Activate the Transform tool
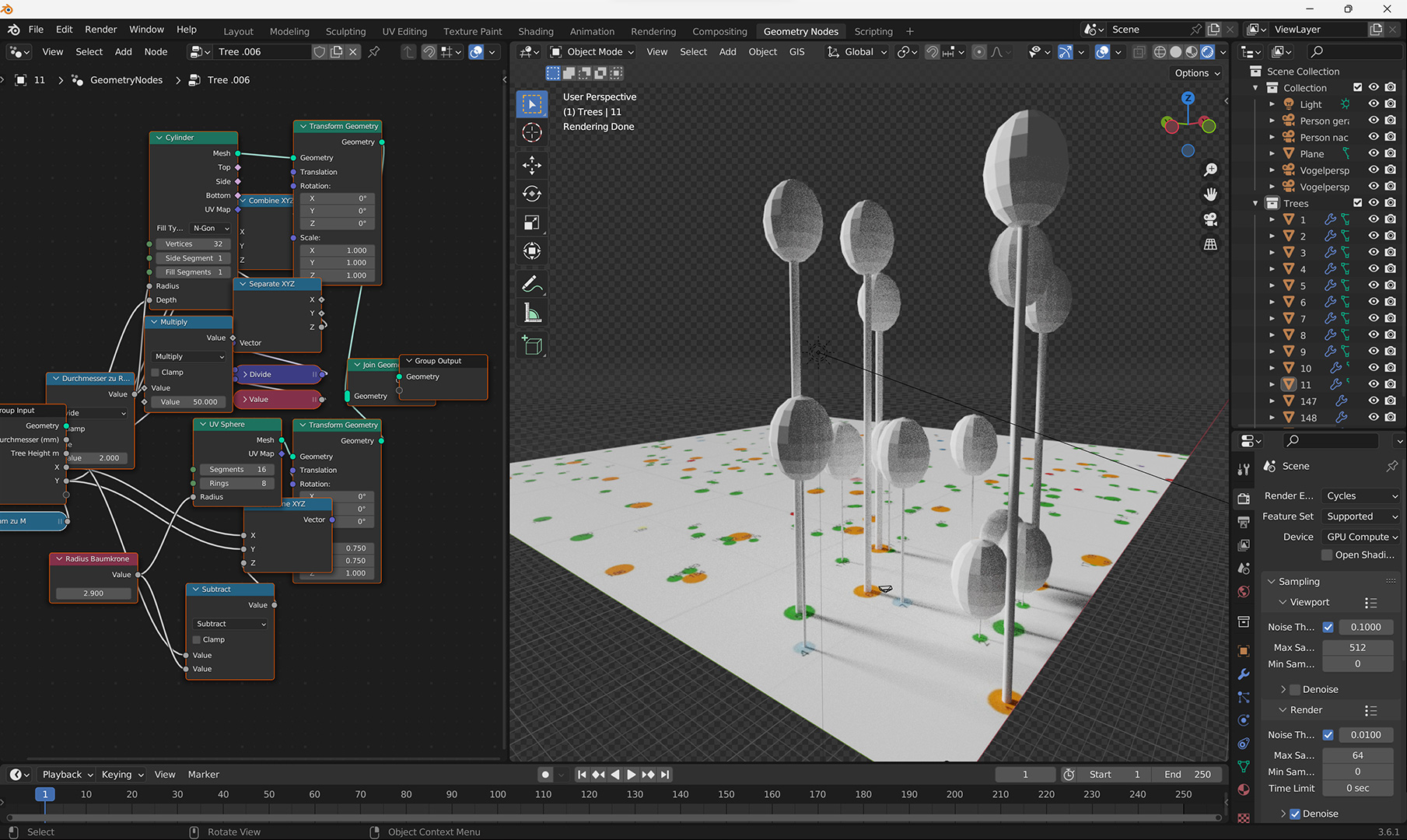This screenshot has height=840, width=1407. coord(532,250)
